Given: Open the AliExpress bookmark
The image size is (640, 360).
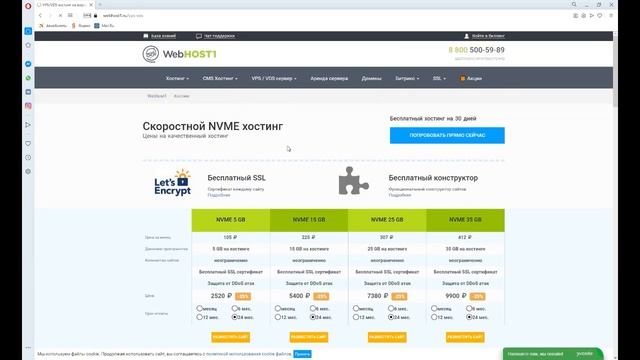Looking at the screenshot, I should [x=53, y=26].
